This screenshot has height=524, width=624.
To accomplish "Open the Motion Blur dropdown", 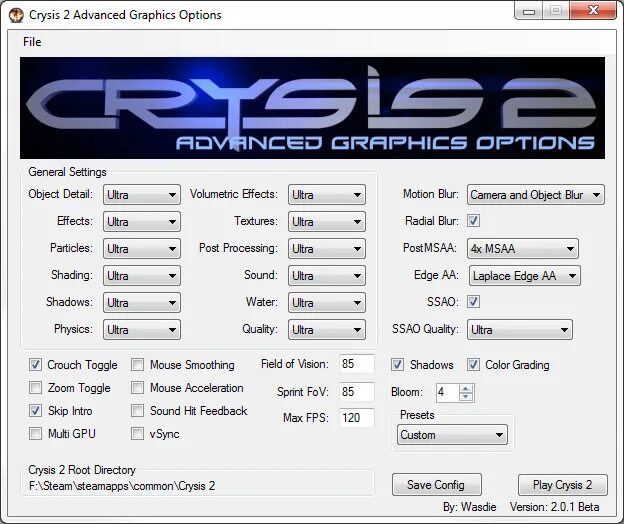I will [536, 195].
